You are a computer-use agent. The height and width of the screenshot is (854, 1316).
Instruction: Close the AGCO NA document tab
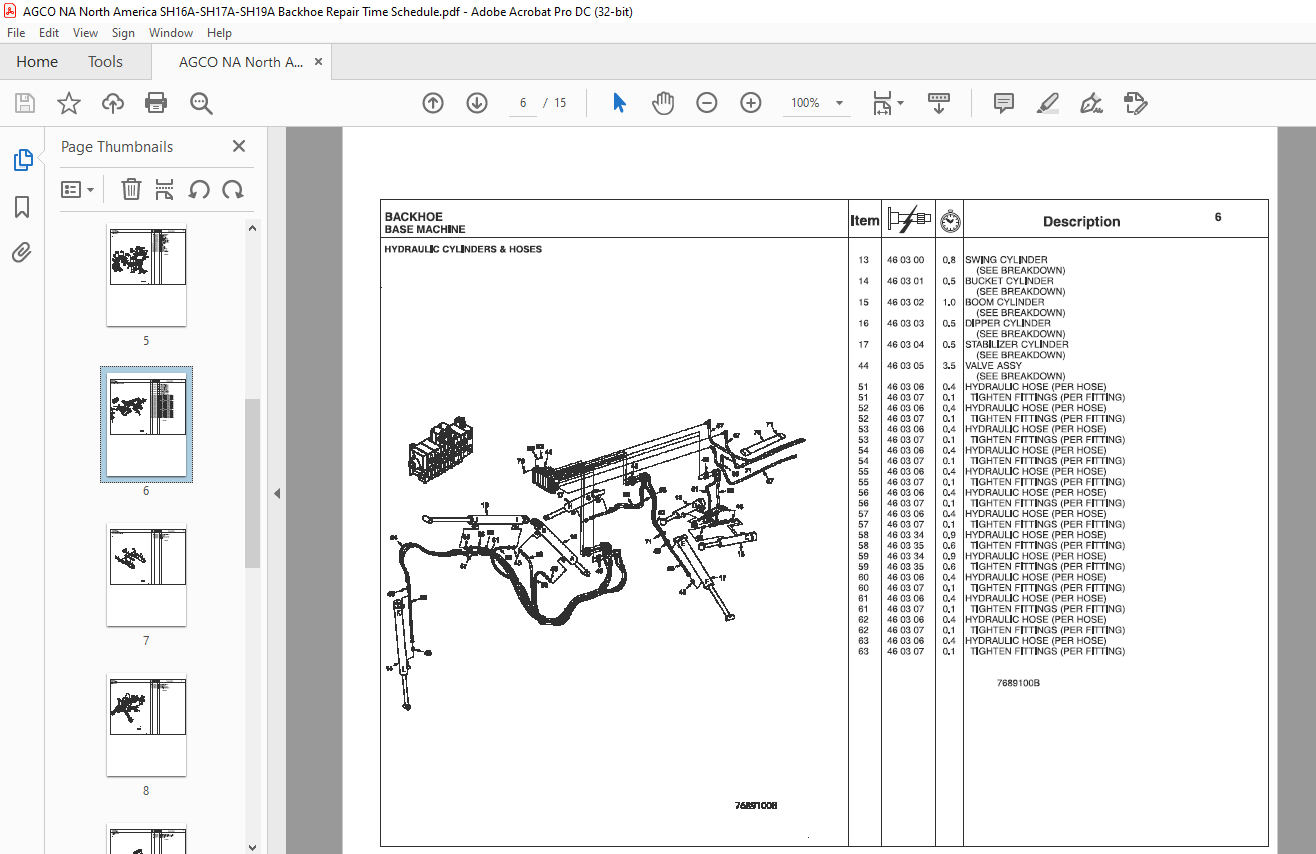pos(319,62)
